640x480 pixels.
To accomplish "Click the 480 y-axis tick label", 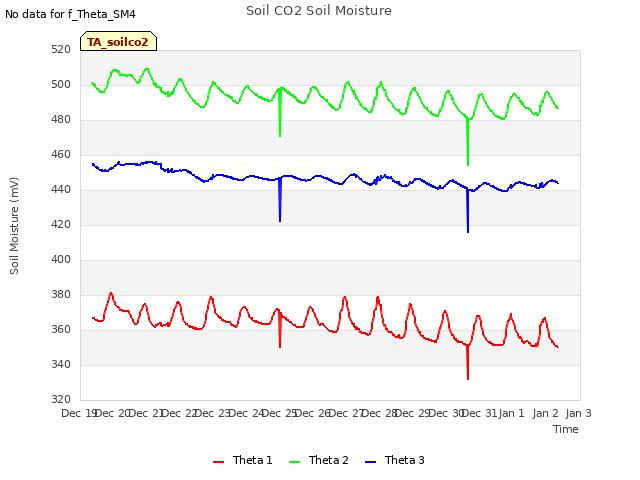I will [61, 120].
